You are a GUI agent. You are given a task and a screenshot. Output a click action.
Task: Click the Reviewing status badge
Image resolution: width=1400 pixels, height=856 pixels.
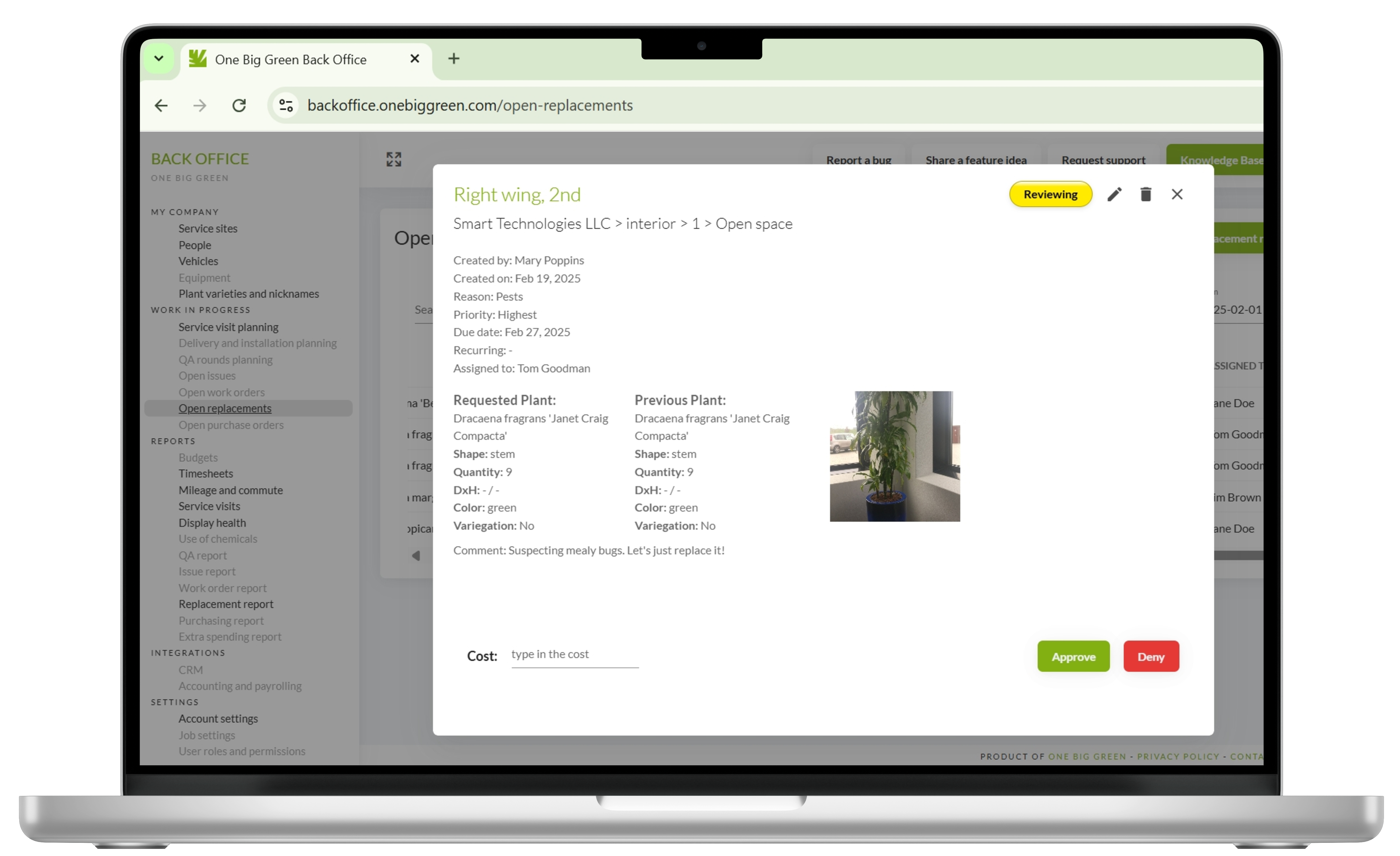click(1050, 194)
